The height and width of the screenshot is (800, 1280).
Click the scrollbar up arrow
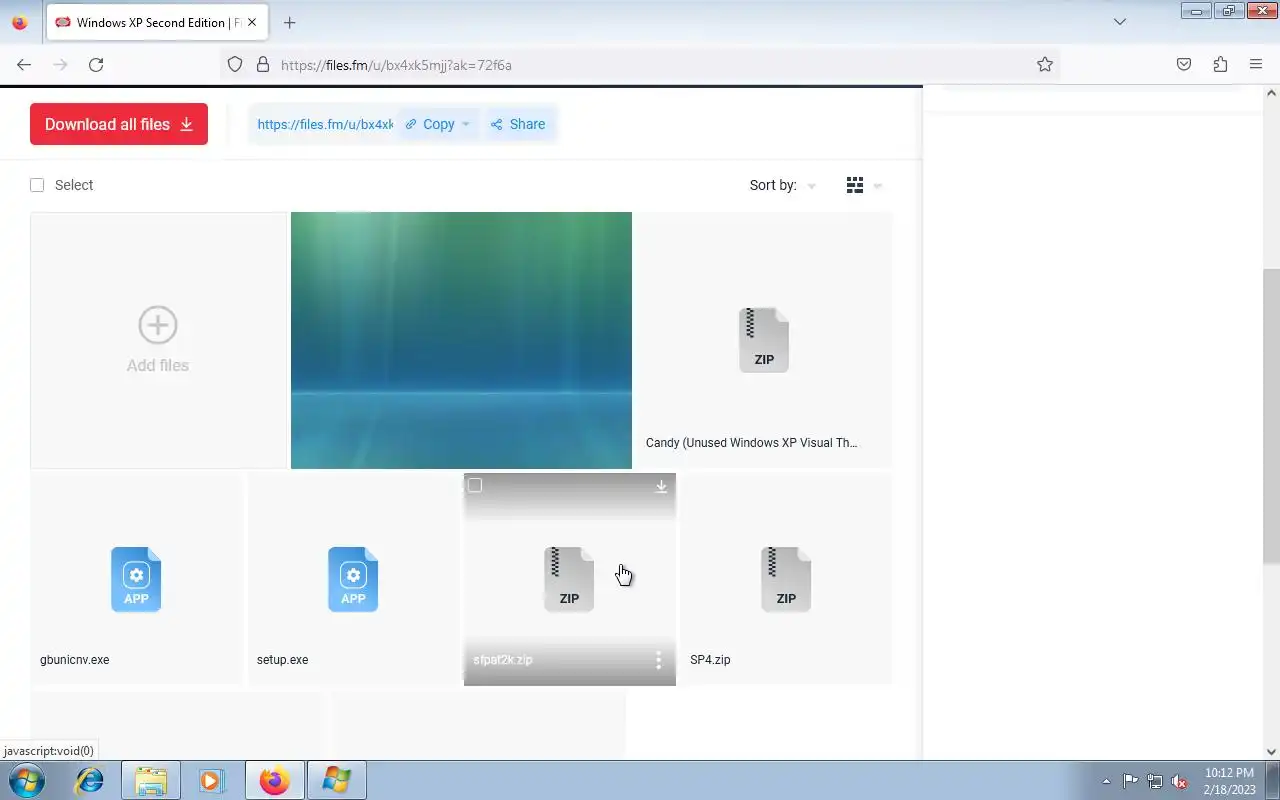coord(1272,94)
